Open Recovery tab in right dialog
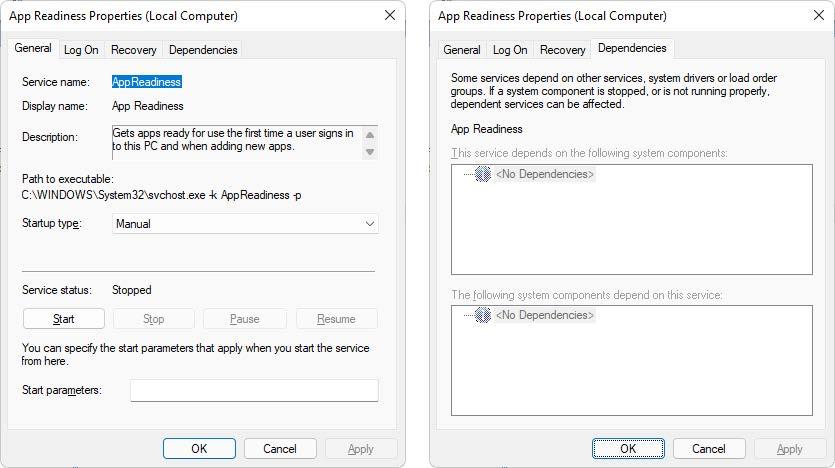This screenshot has height=468, width=835. [562, 50]
